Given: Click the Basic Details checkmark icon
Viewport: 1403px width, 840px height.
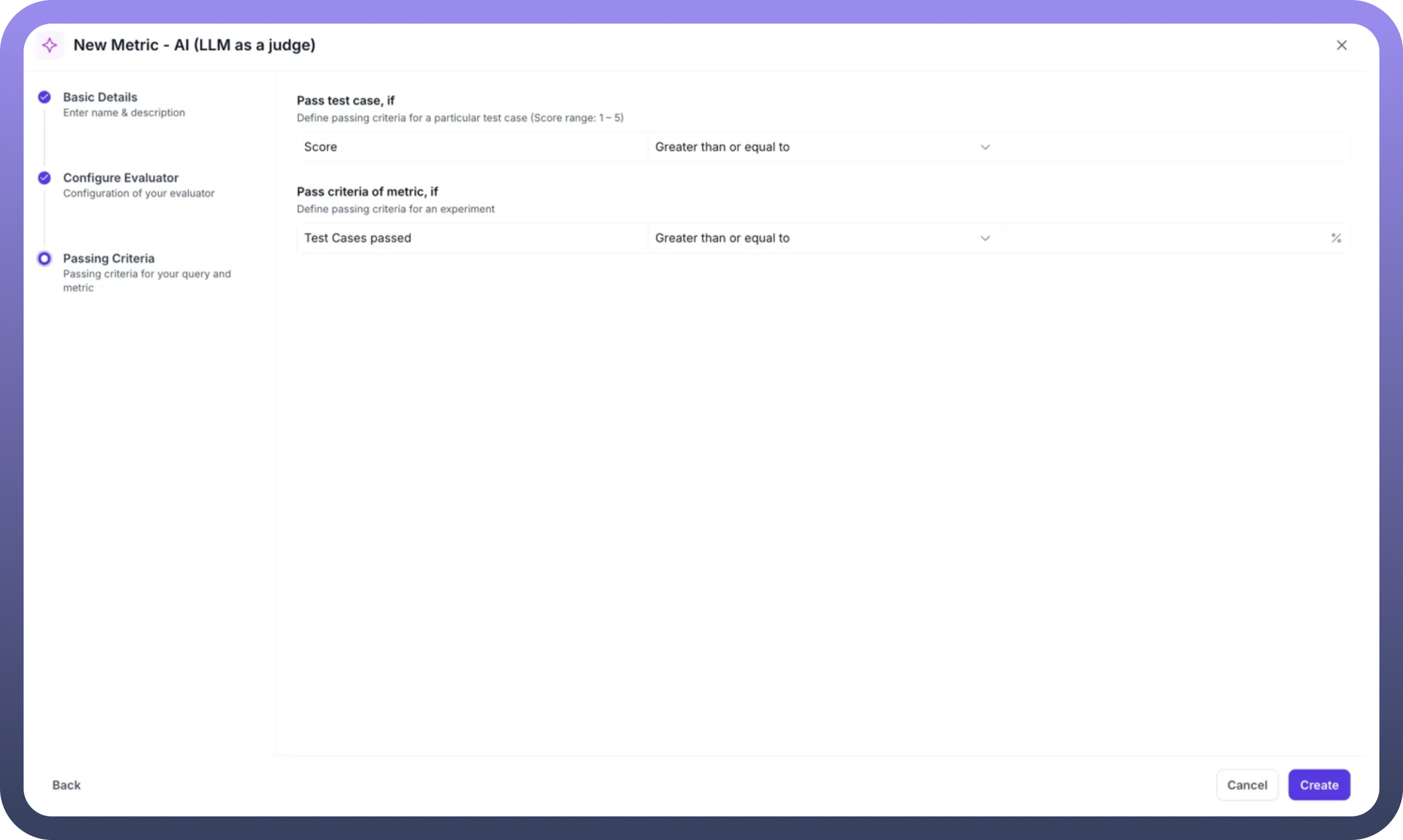Looking at the screenshot, I should pos(44,97).
